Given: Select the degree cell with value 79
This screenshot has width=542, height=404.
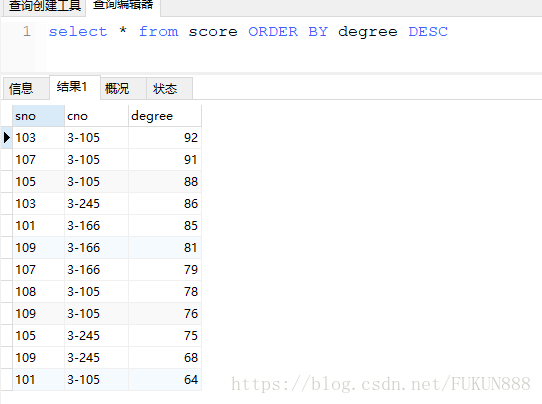Looking at the screenshot, I should [165, 270].
